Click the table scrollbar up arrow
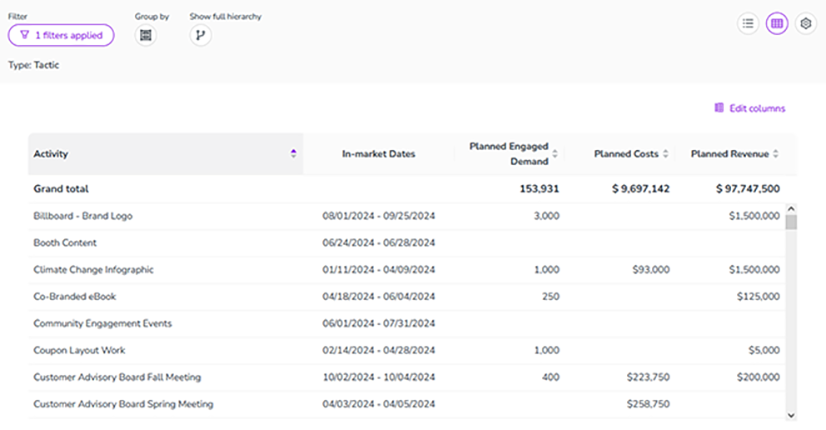 (791, 209)
